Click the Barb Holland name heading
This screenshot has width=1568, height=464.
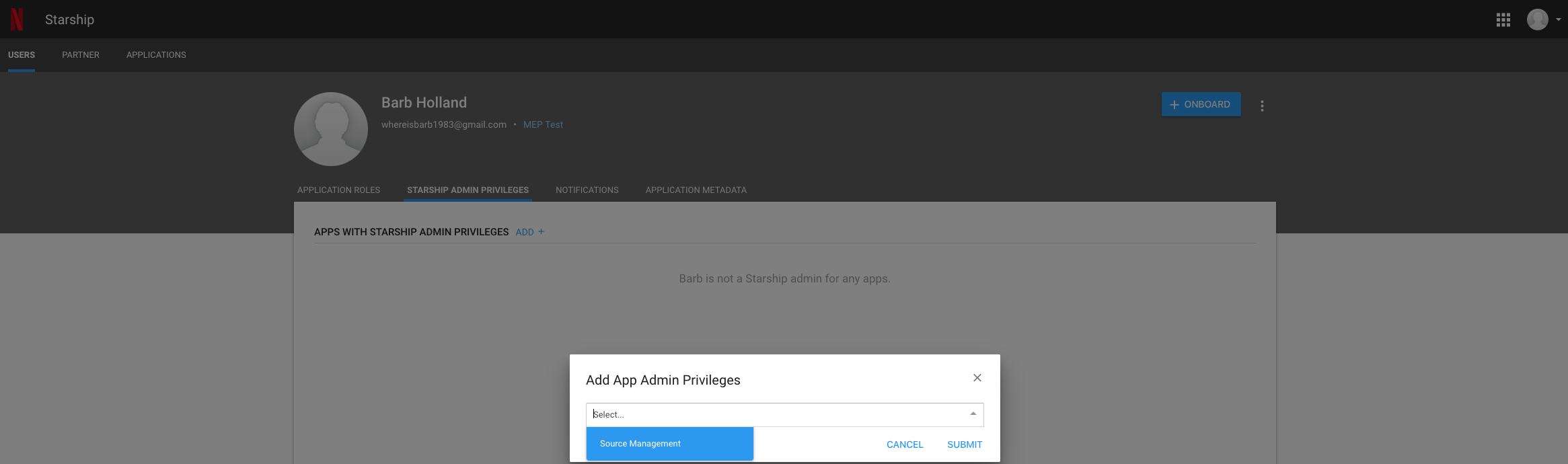(424, 103)
